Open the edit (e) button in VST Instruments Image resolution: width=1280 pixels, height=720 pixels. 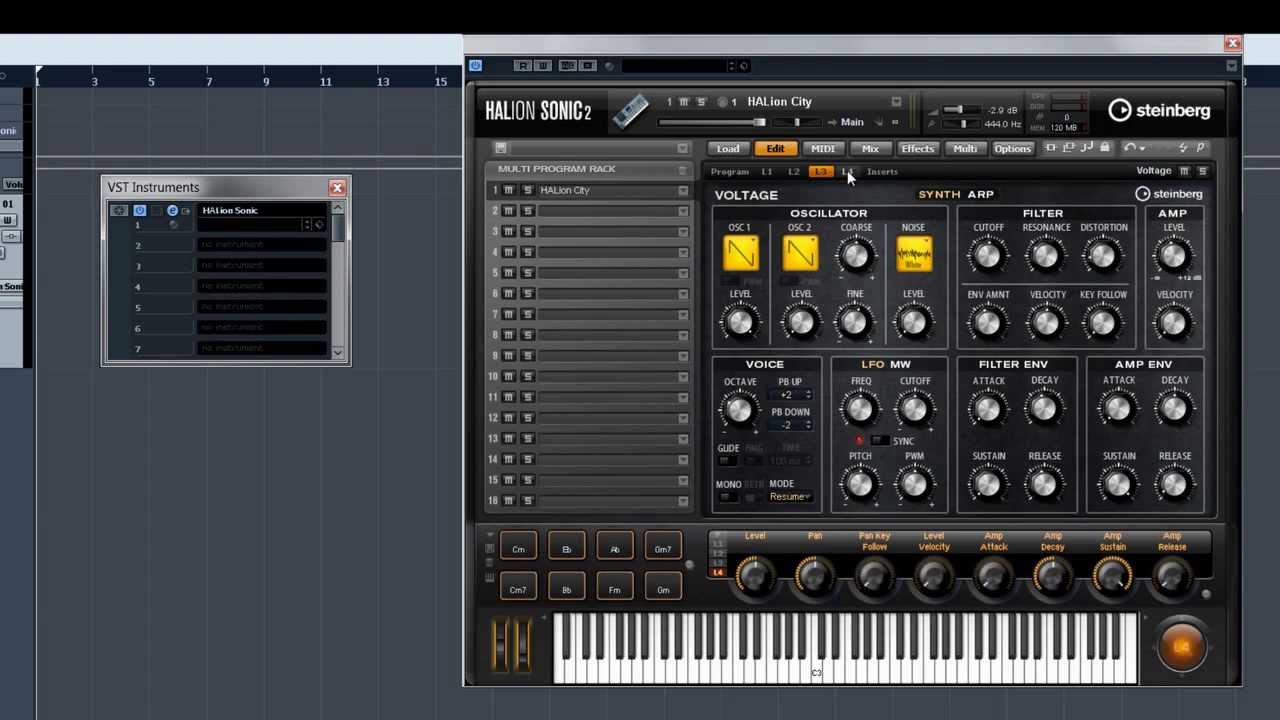(172, 210)
